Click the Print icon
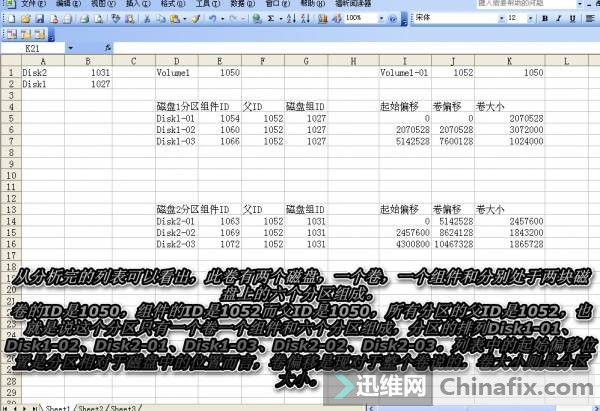The image size is (600, 411). pos(85,18)
